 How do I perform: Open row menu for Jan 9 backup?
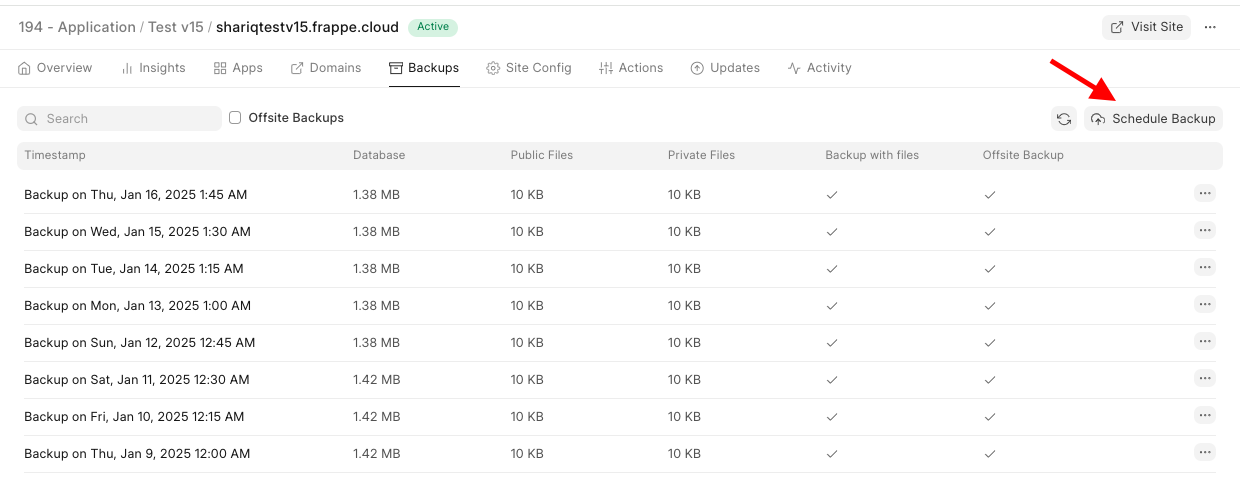point(1204,453)
